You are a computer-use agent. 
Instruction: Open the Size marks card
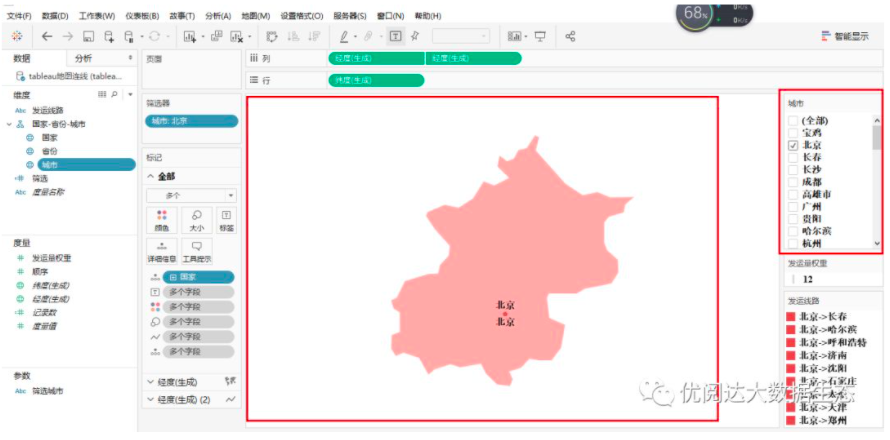195,219
